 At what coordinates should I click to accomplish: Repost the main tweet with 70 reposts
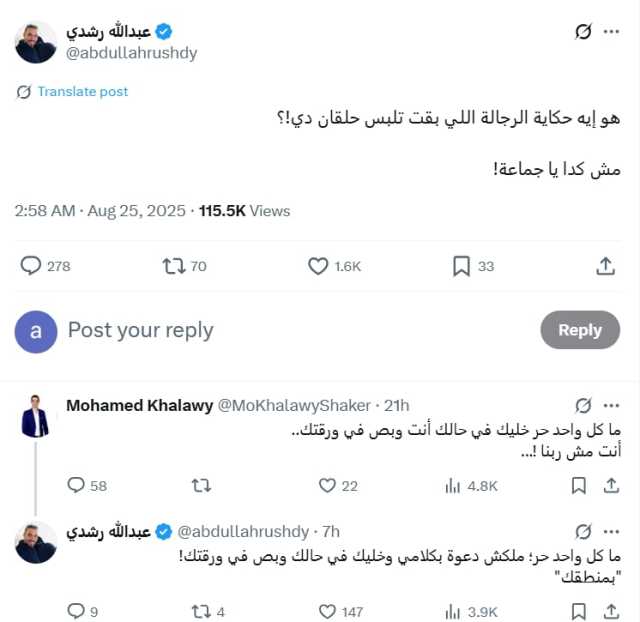click(x=174, y=266)
